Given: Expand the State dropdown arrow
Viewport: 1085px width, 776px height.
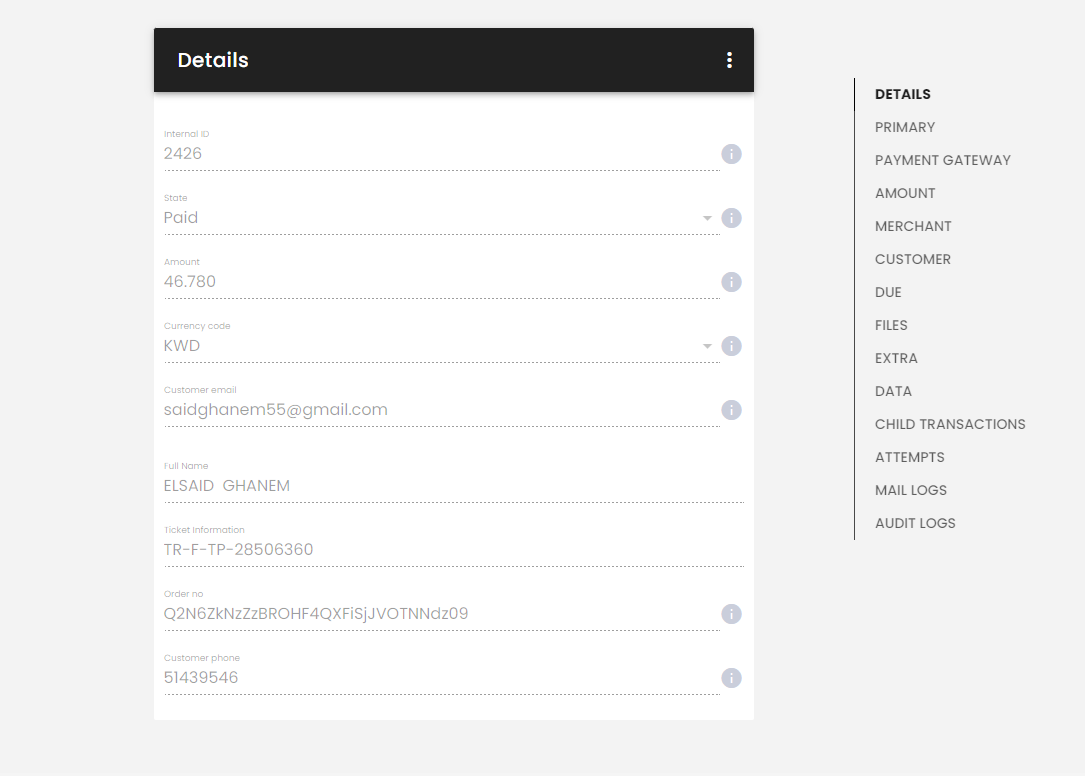Looking at the screenshot, I should coord(707,218).
